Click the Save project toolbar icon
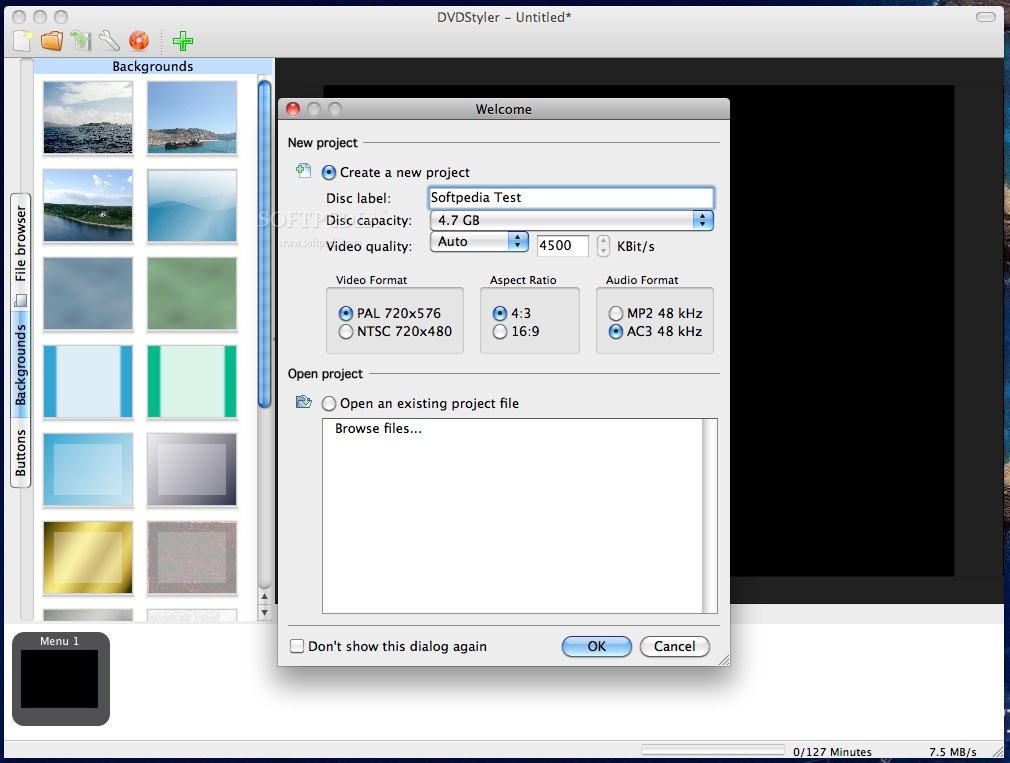The height and width of the screenshot is (763, 1010). pyautogui.click(x=81, y=41)
